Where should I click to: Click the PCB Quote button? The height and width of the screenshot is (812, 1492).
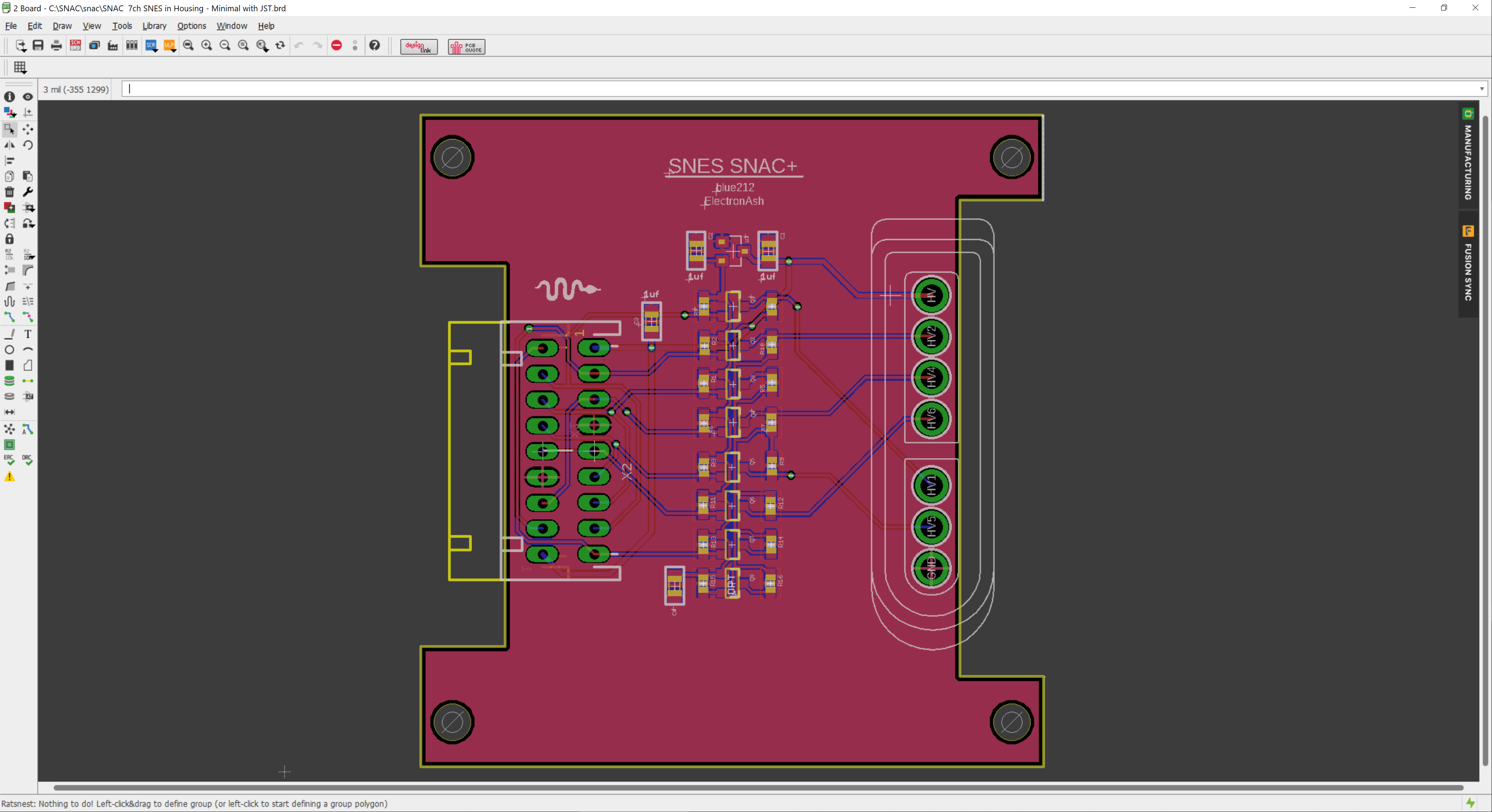pos(466,47)
